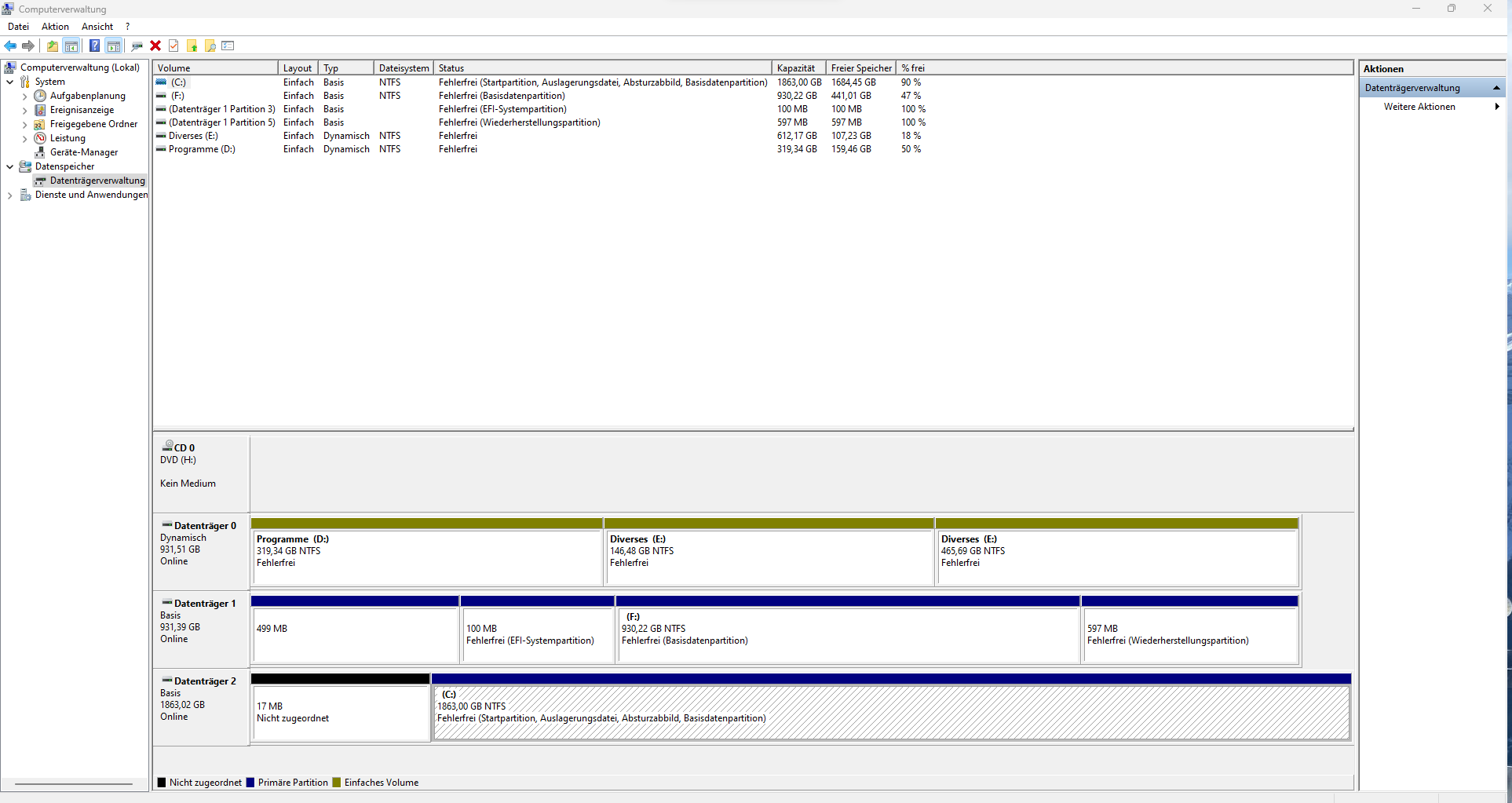1512x803 pixels.
Task: Select the (C:) 1863,00 GB partition block
Action: 892,707
